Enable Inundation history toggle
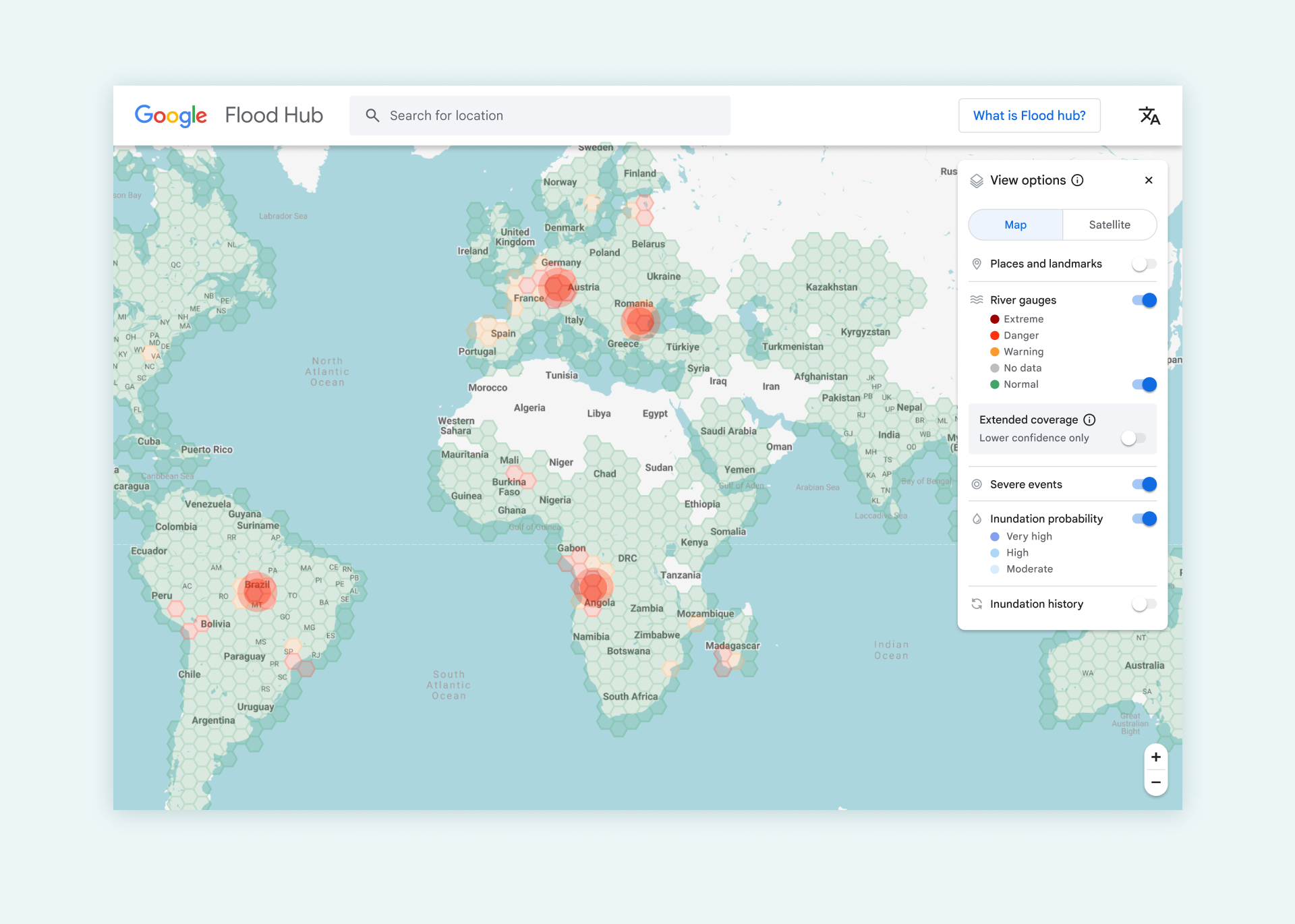The height and width of the screenshot is (924, 1295). [1144, 604]
